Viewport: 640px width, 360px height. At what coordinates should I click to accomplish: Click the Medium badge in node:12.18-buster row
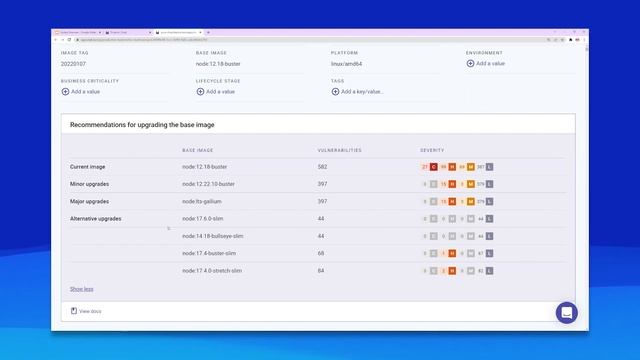pos(471,167)
